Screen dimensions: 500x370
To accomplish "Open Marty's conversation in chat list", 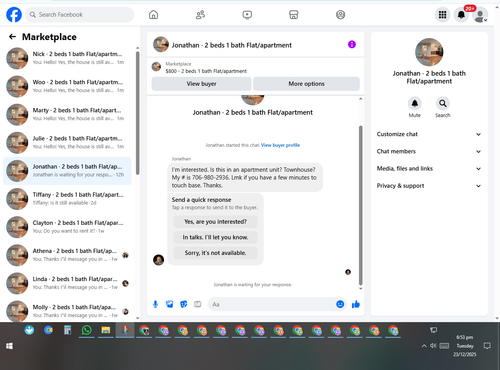I will point(67,114).
